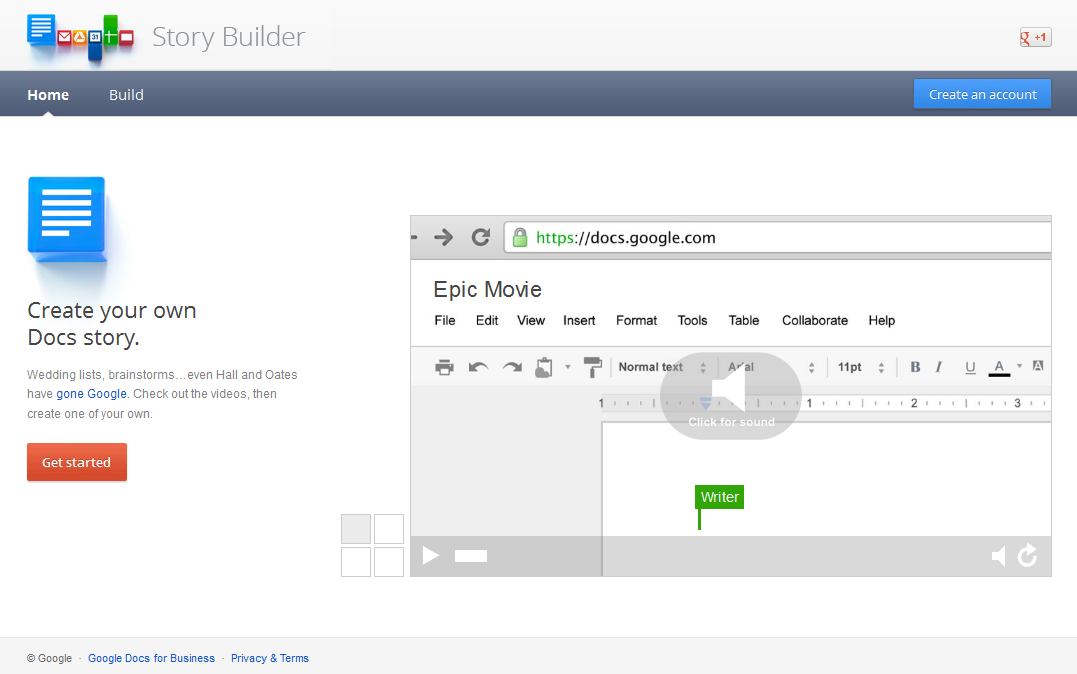Viewport: 1077px width, 674px height.
Task: Mute the video with the speaker icon
Action: point(997,555)
